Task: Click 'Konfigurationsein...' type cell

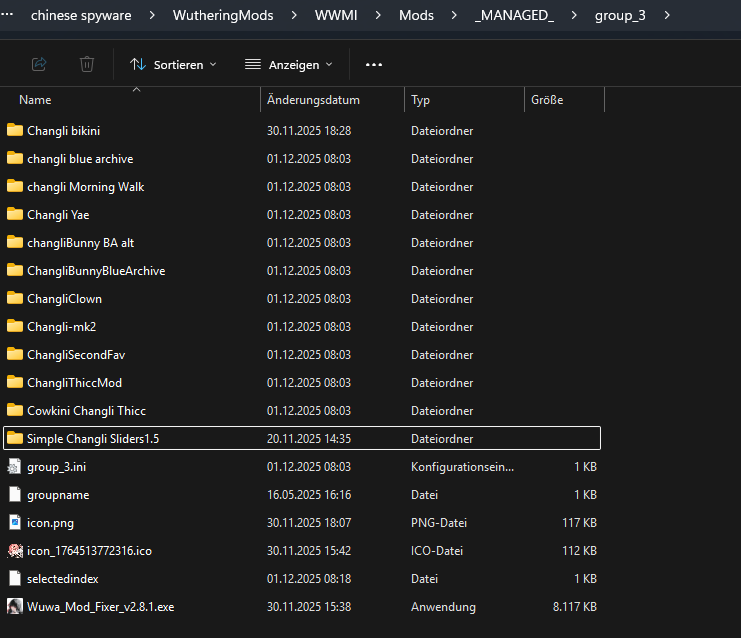Action: [462, 467]
